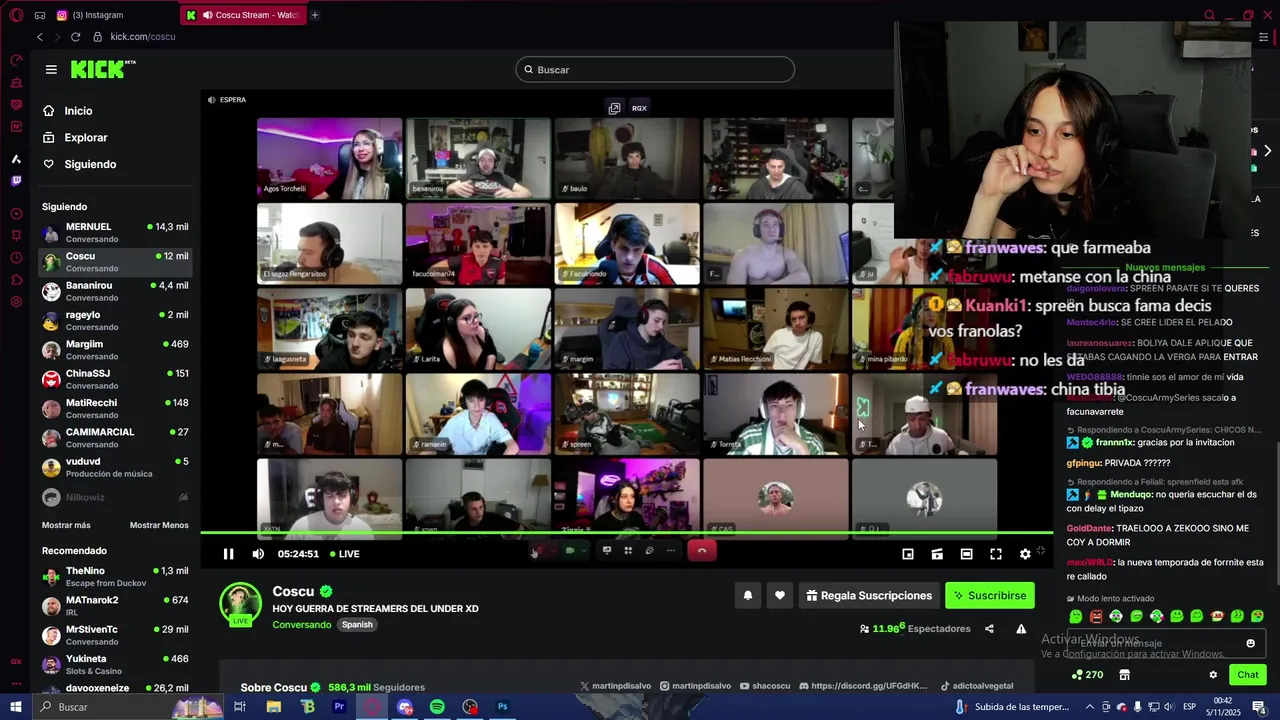Open MrStivenTc recommended channel
Viewport: 1280px width, 720px height.
click(x=115, y=635)
